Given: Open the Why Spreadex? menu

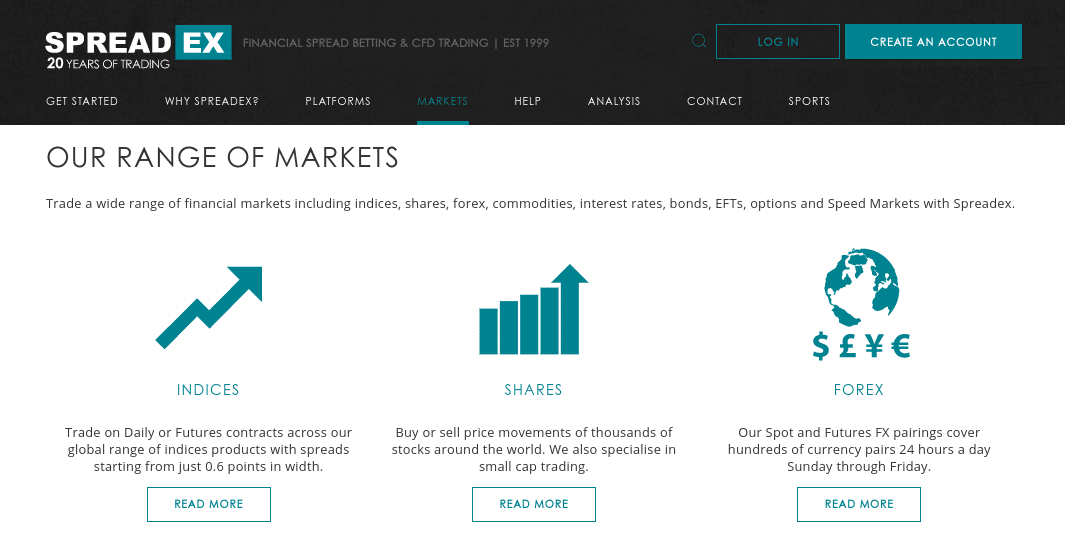Looking at the screenshot, I should (x=212, y=101).
